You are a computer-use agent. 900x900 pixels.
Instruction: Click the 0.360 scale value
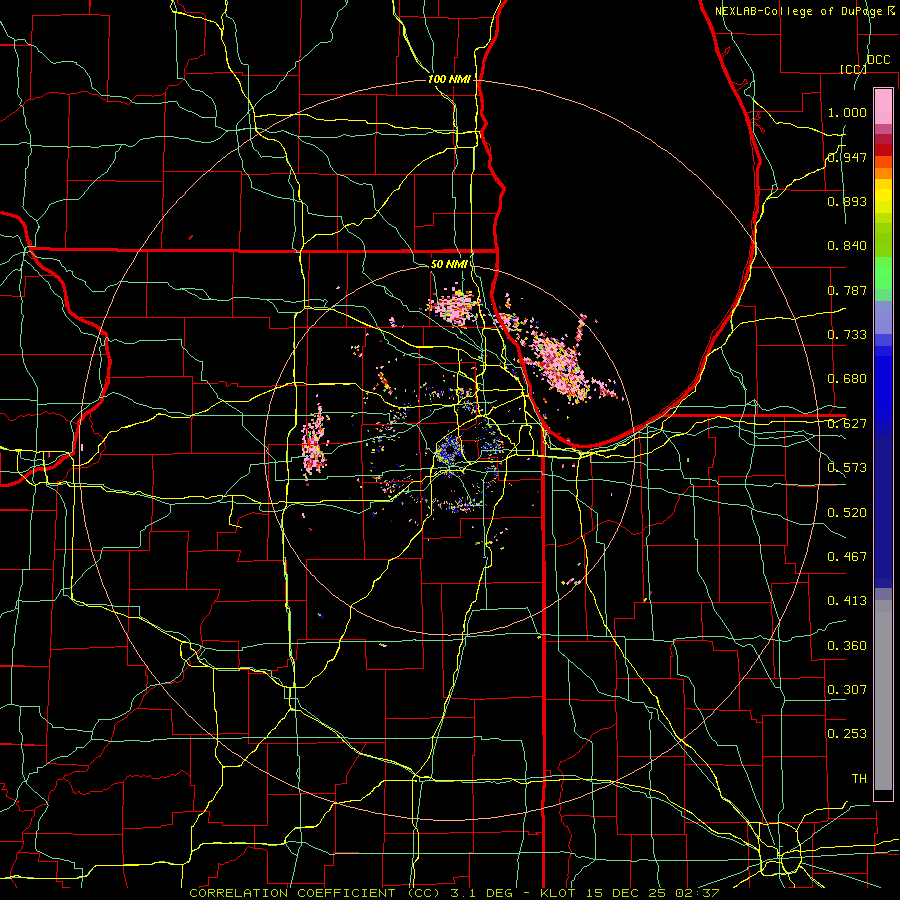[x=847, y=646]
